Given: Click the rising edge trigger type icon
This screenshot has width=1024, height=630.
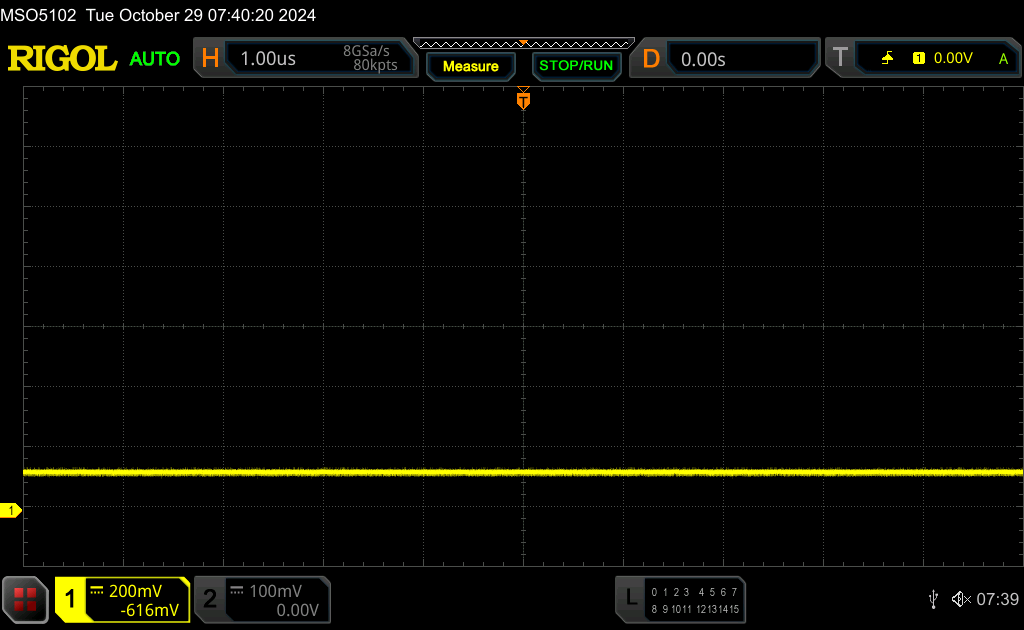Looking at the screenshot, I should [887, 59].
